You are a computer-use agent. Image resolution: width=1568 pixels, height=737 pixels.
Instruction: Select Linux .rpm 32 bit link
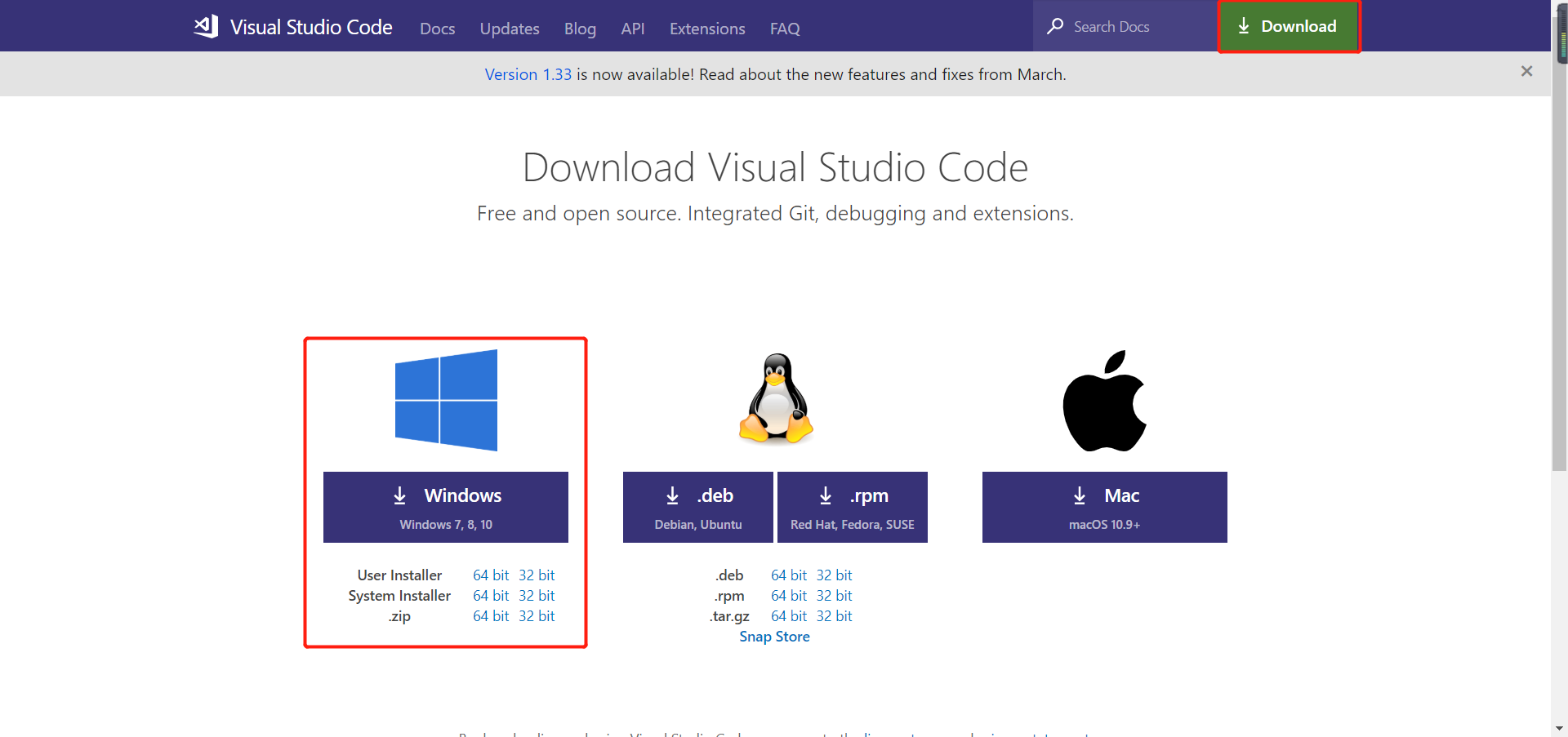click(835, 596)
